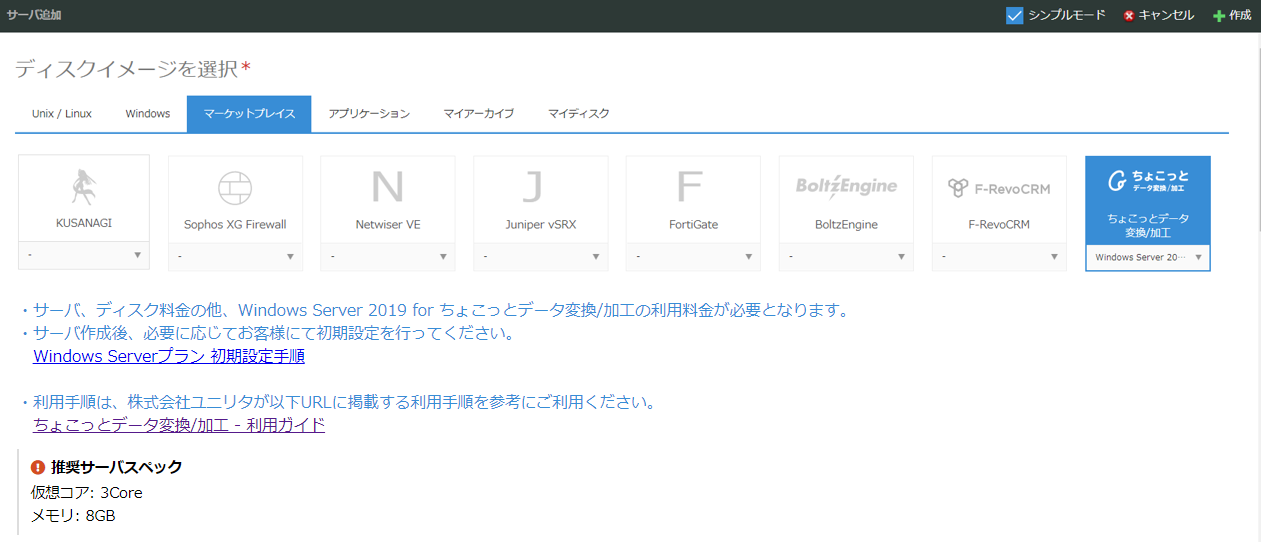
Task: Open the マイディスク tab
Action: 579,114
